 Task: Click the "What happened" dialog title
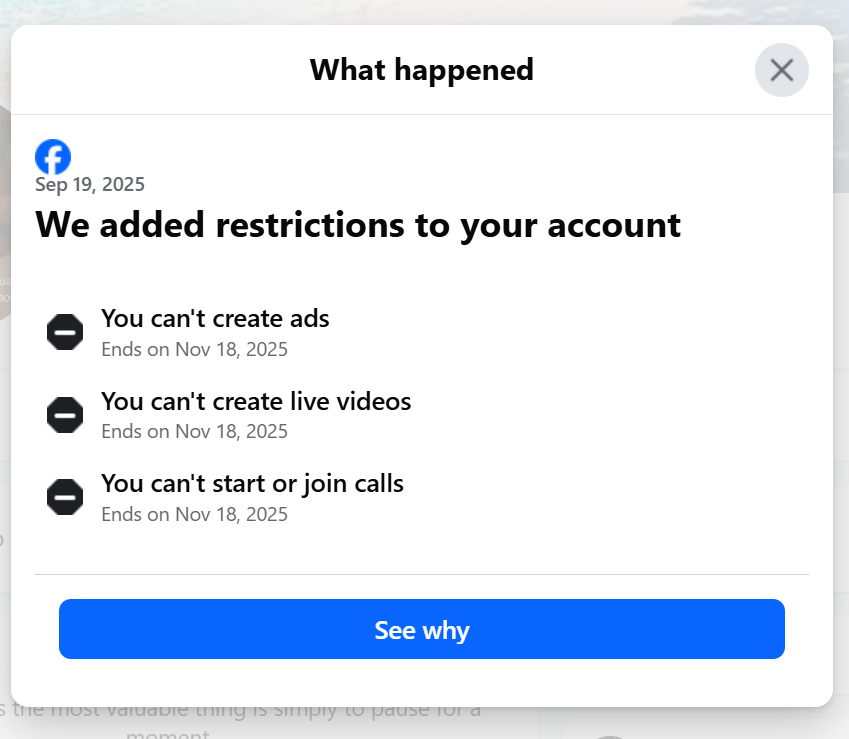coord(421,70)
